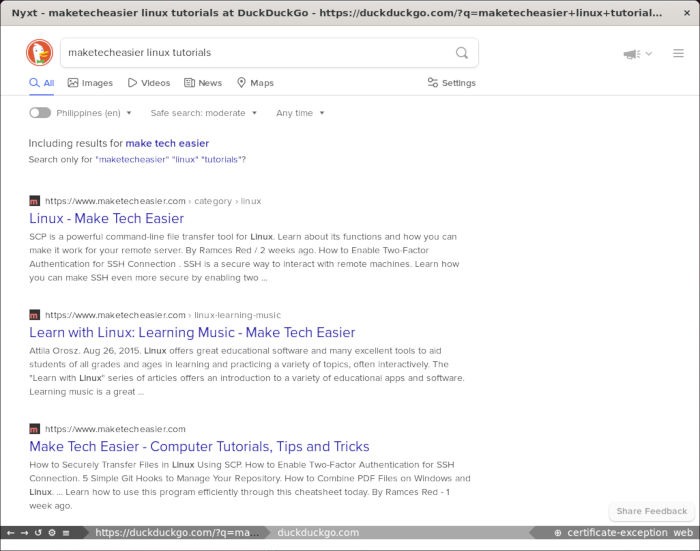Close the Nyxt window with X
The height and width of the screenshot is (551, 700).
click(687, 13)
